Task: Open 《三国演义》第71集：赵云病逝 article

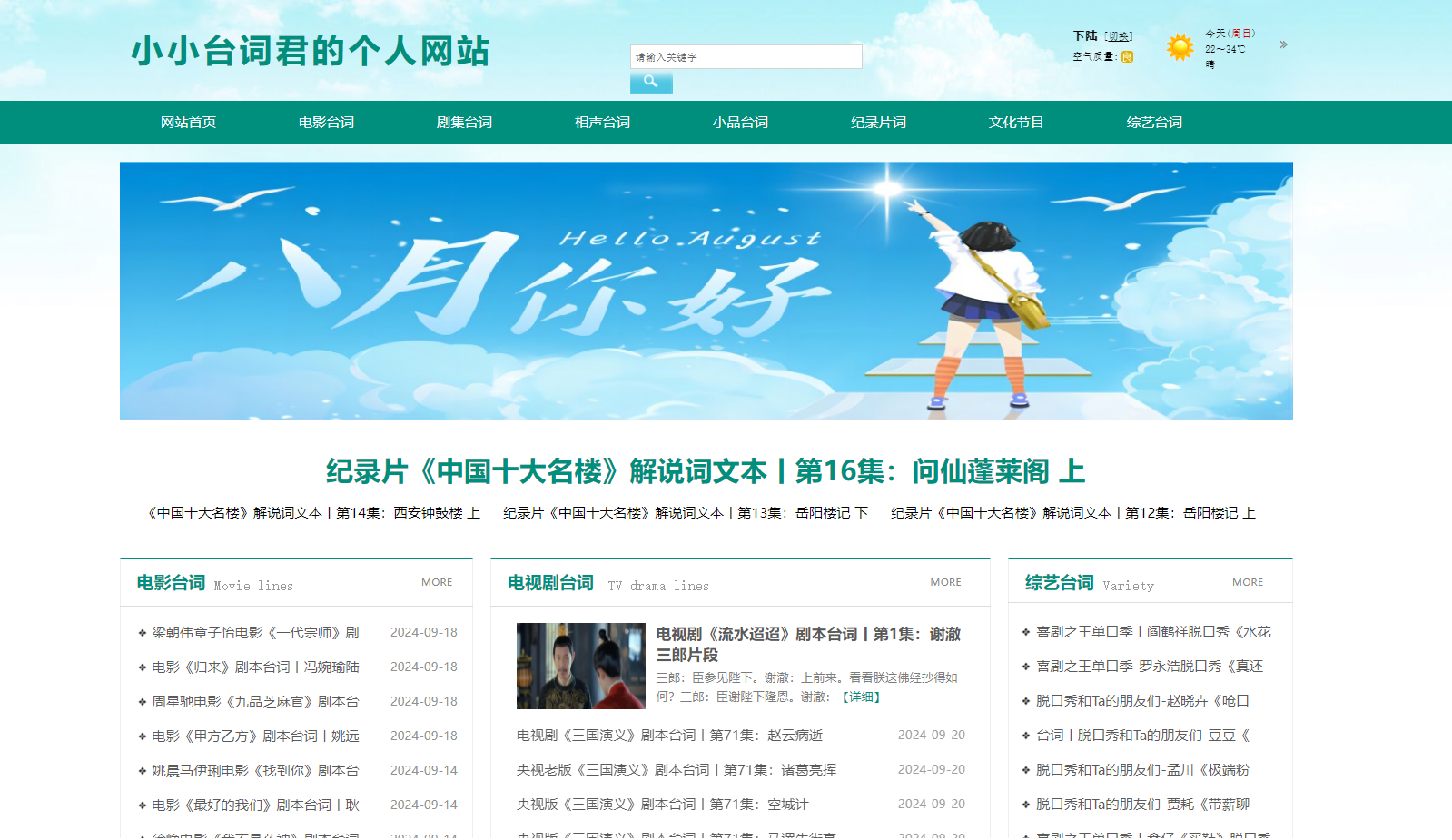Action: click(669, 736)
